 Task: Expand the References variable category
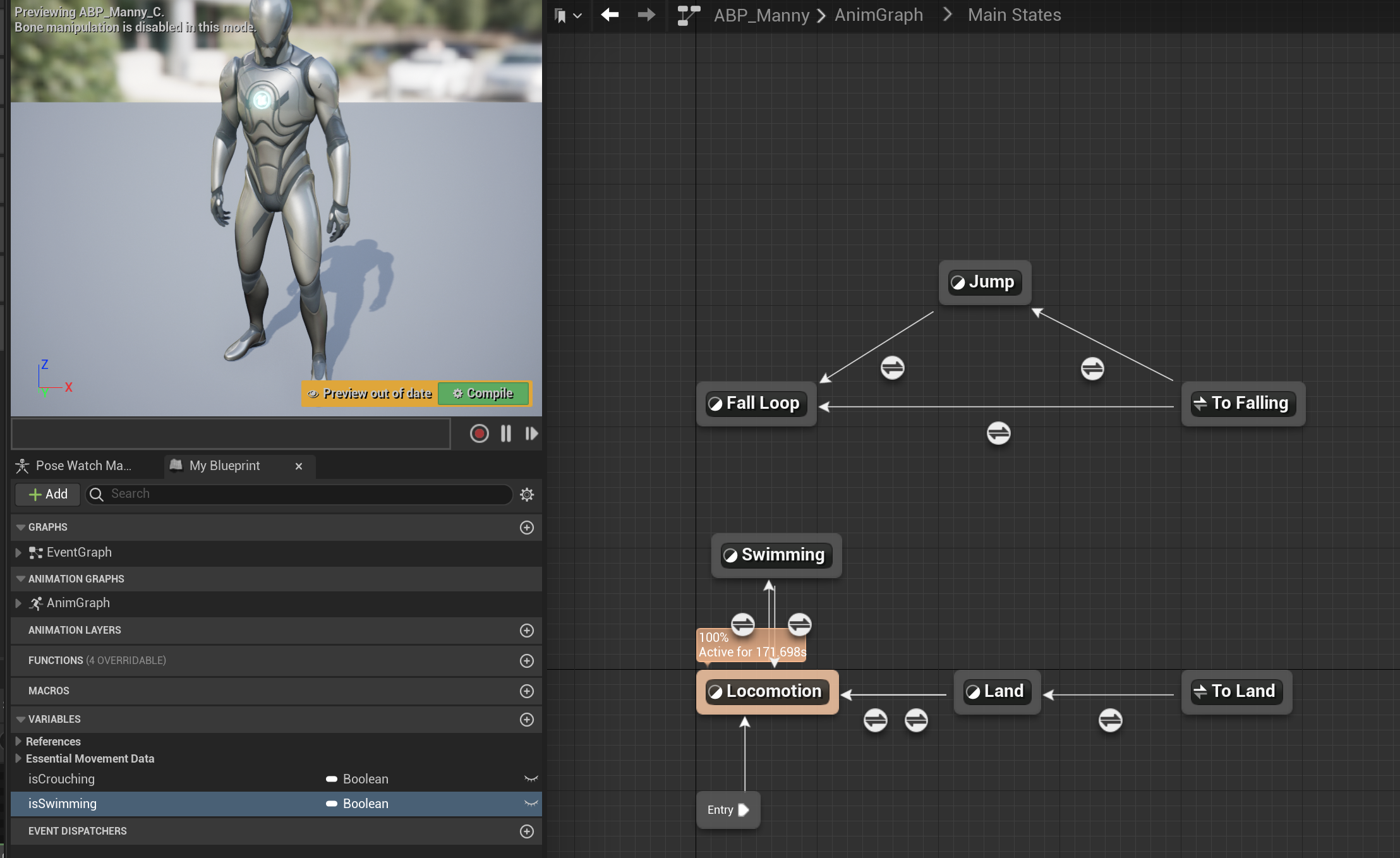[x=18, y=741]
